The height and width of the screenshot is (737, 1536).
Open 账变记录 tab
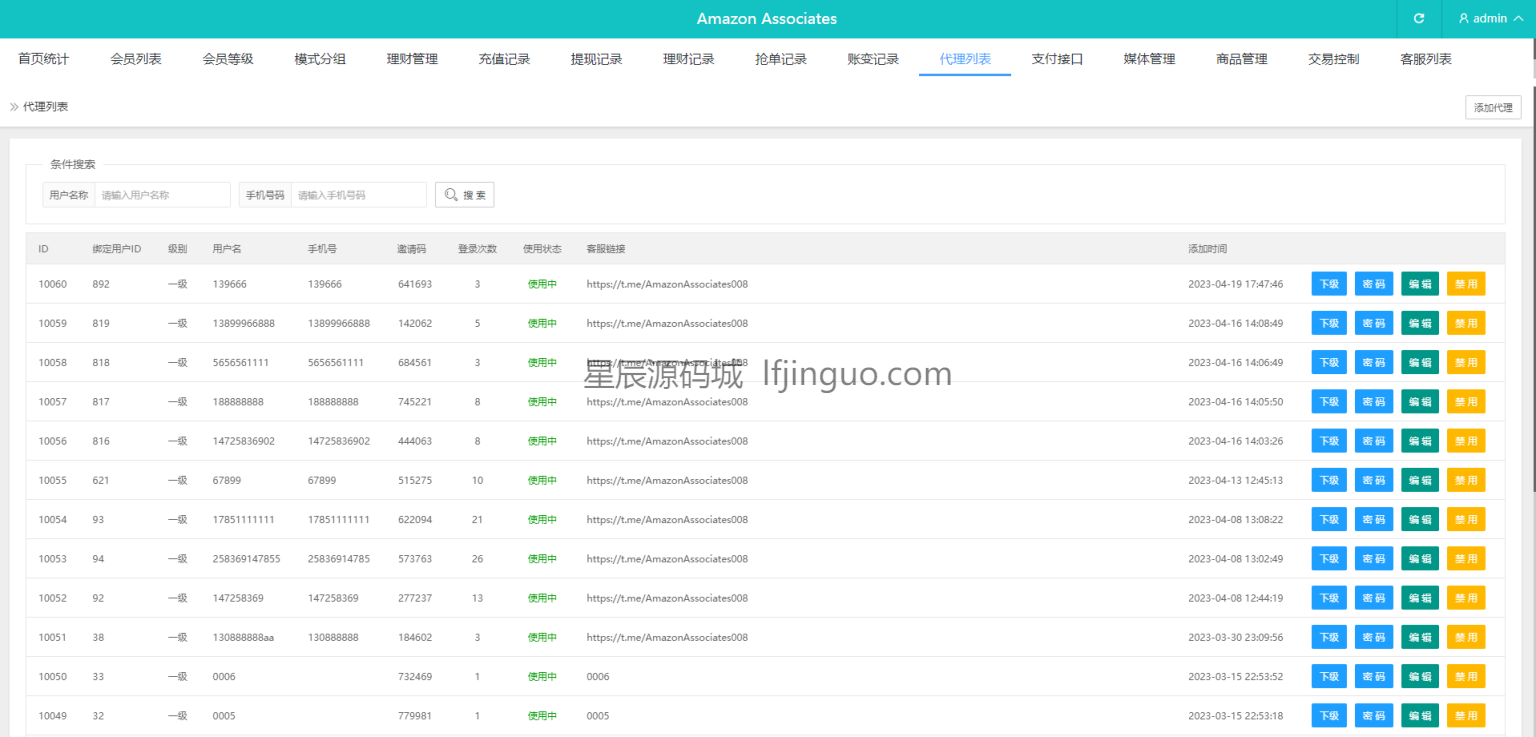[x=872, y=59]
